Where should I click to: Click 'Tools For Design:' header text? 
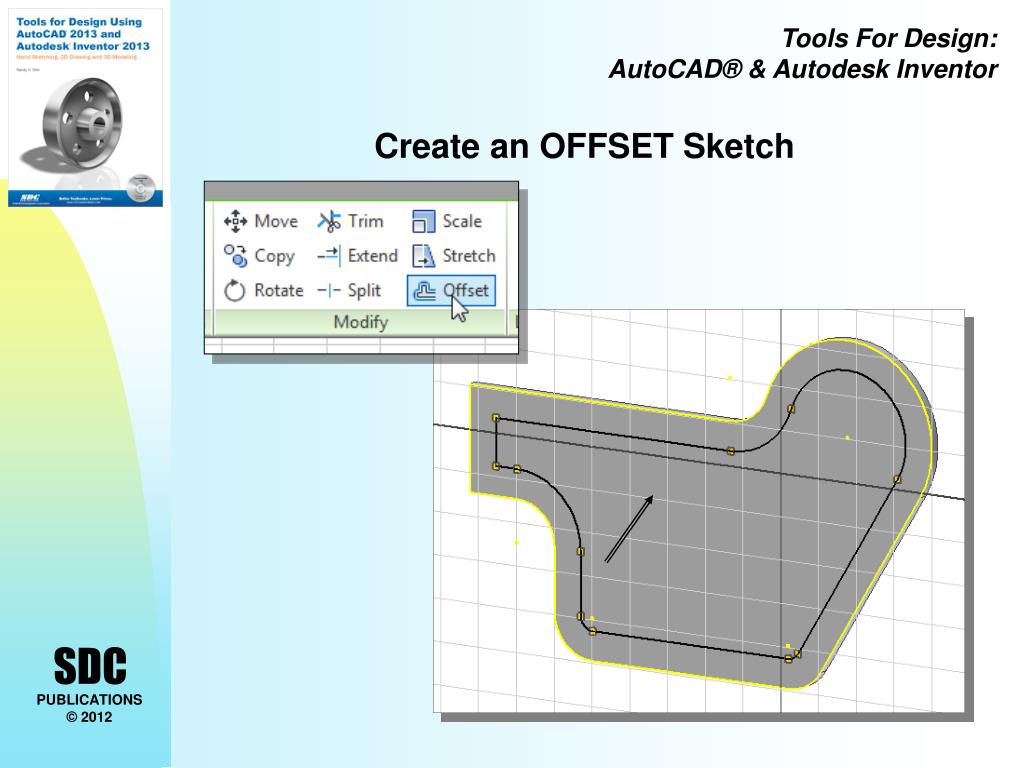(x=890, y=38)
